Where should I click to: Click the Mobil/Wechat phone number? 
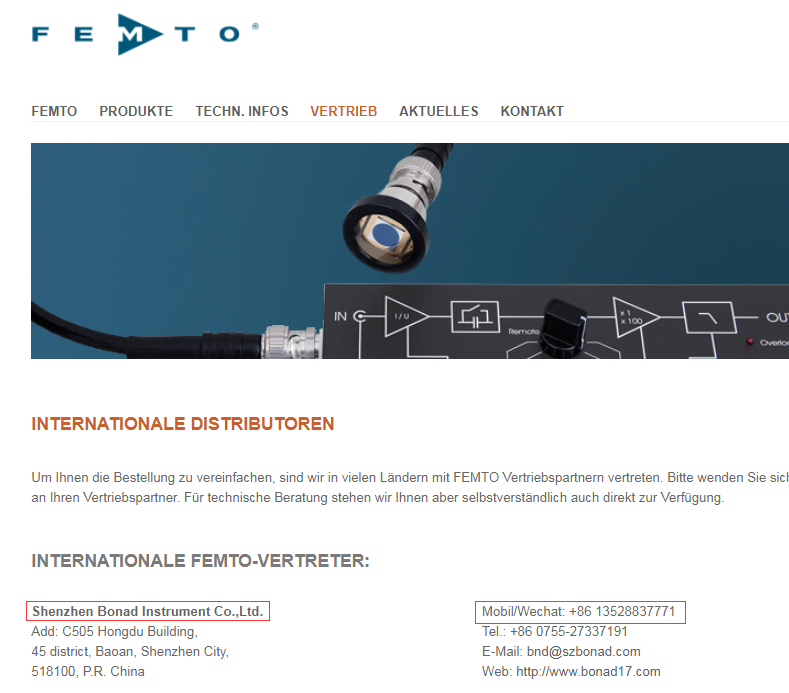(x=622, y=611)
